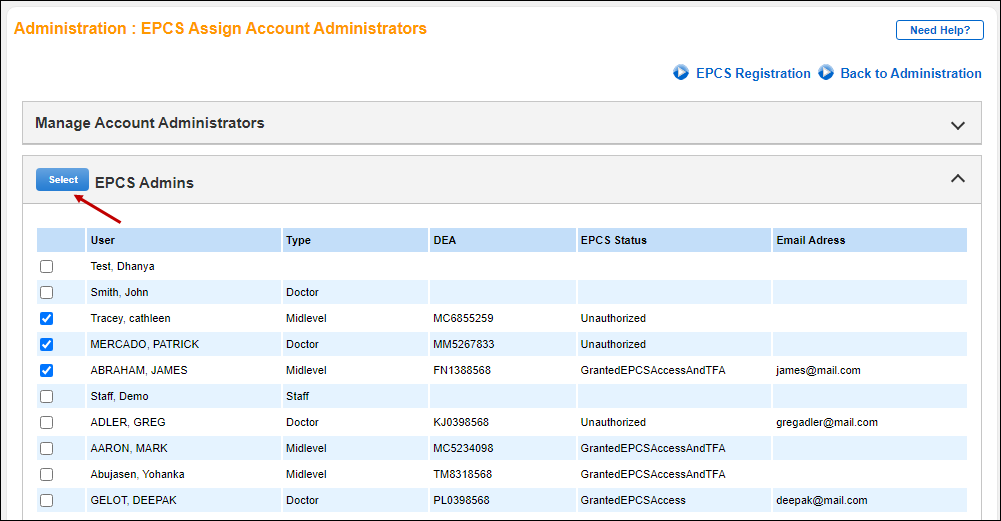Viewport: 1001px width, 521px height.
Task: Click the Unauthorized status for ADLER, GREG
Action: (x=613, y=423)
